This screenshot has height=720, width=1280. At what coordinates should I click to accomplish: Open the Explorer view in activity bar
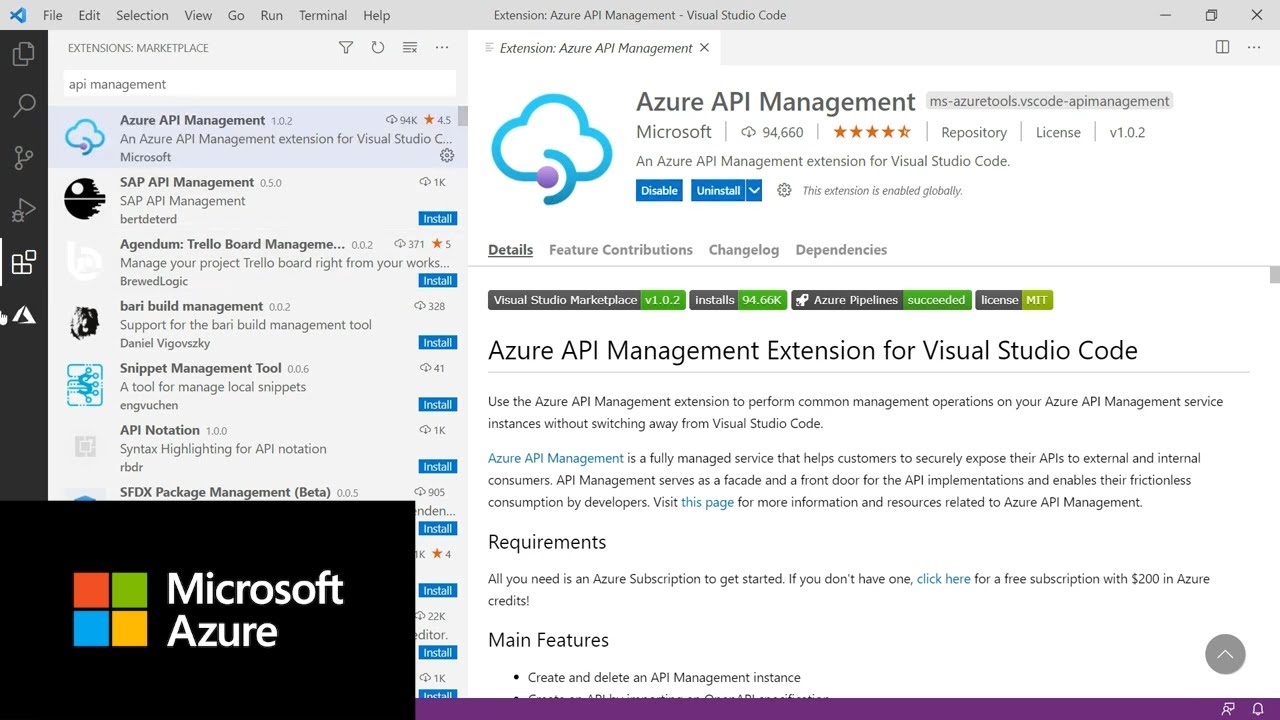23,54
